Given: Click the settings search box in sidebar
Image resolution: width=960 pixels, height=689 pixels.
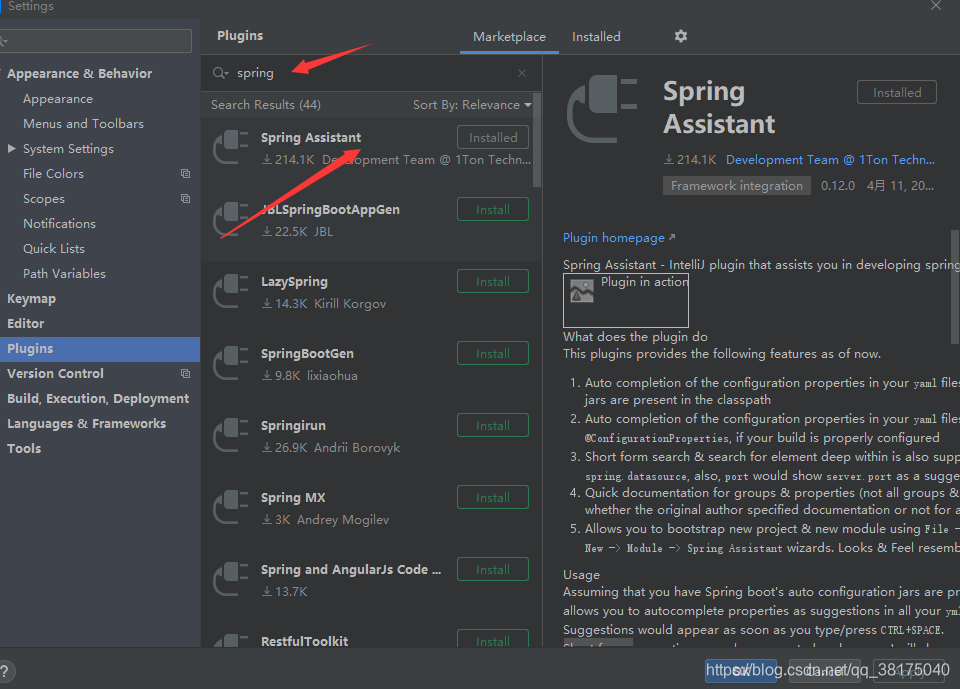Looking at the screenshot, I should [96, 41].
